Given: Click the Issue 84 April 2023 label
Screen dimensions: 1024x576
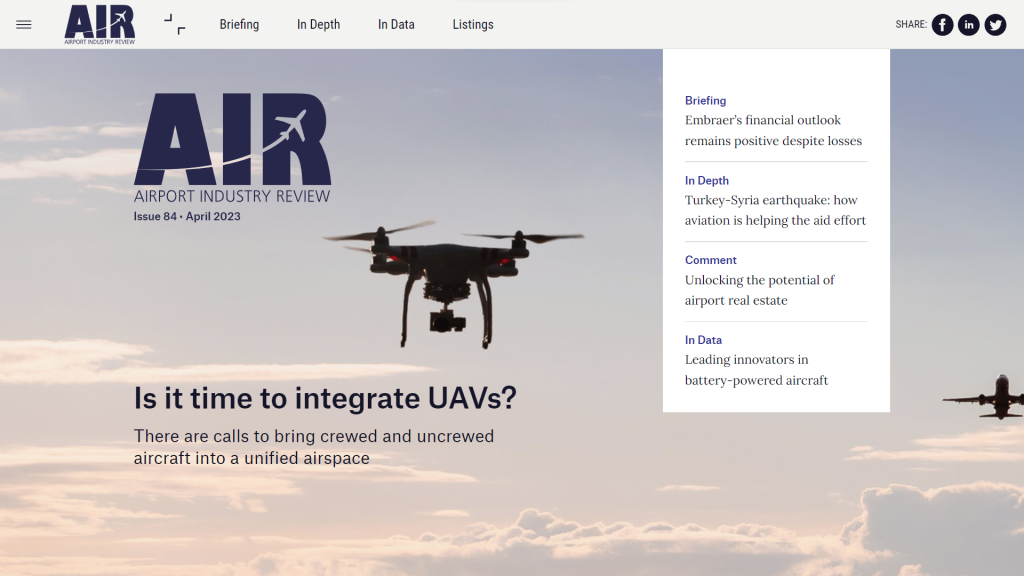Looking at the screenshot, I should point(187,217).
